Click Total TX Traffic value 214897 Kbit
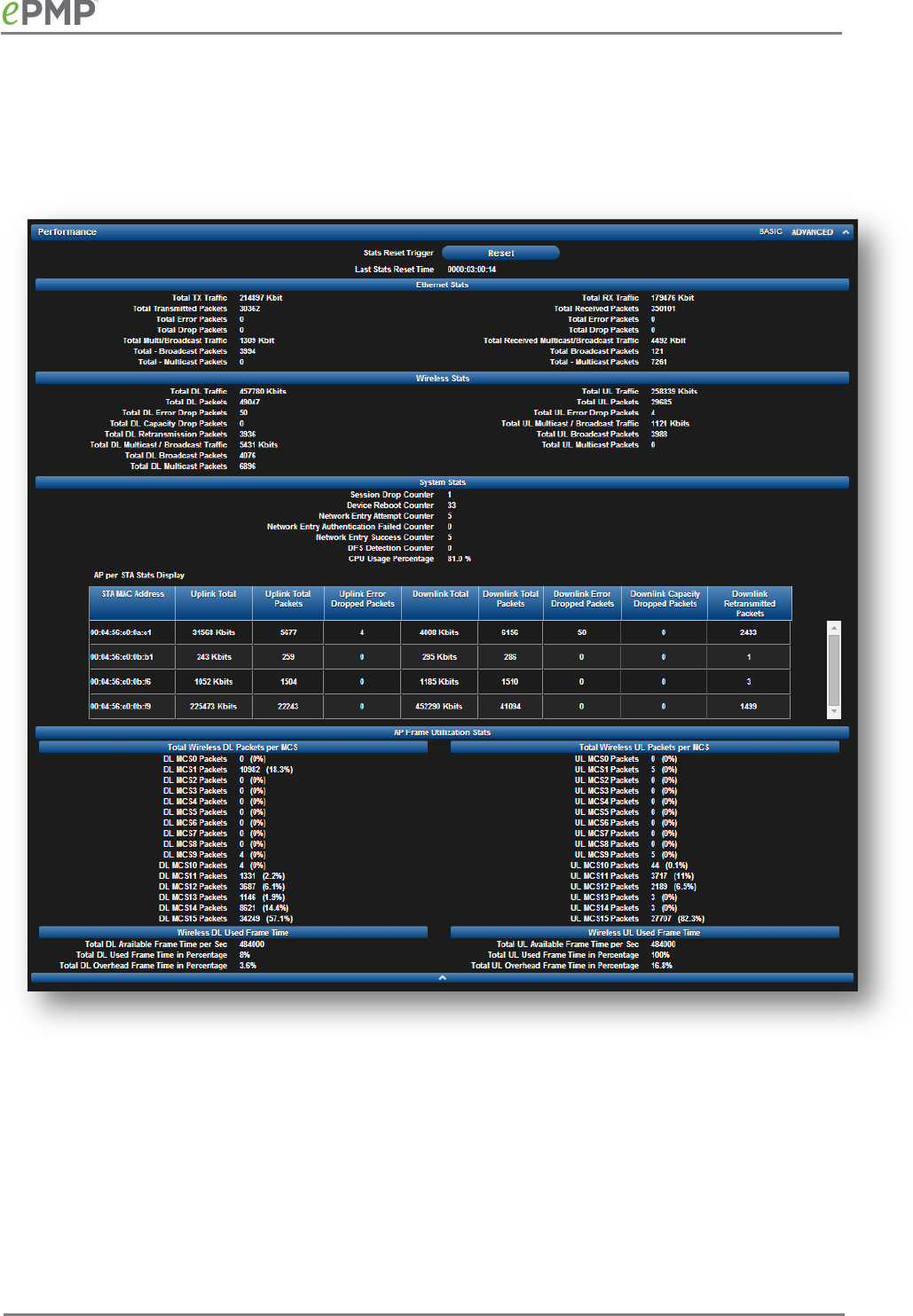The image size is (913, 1316). coord(261,298)
